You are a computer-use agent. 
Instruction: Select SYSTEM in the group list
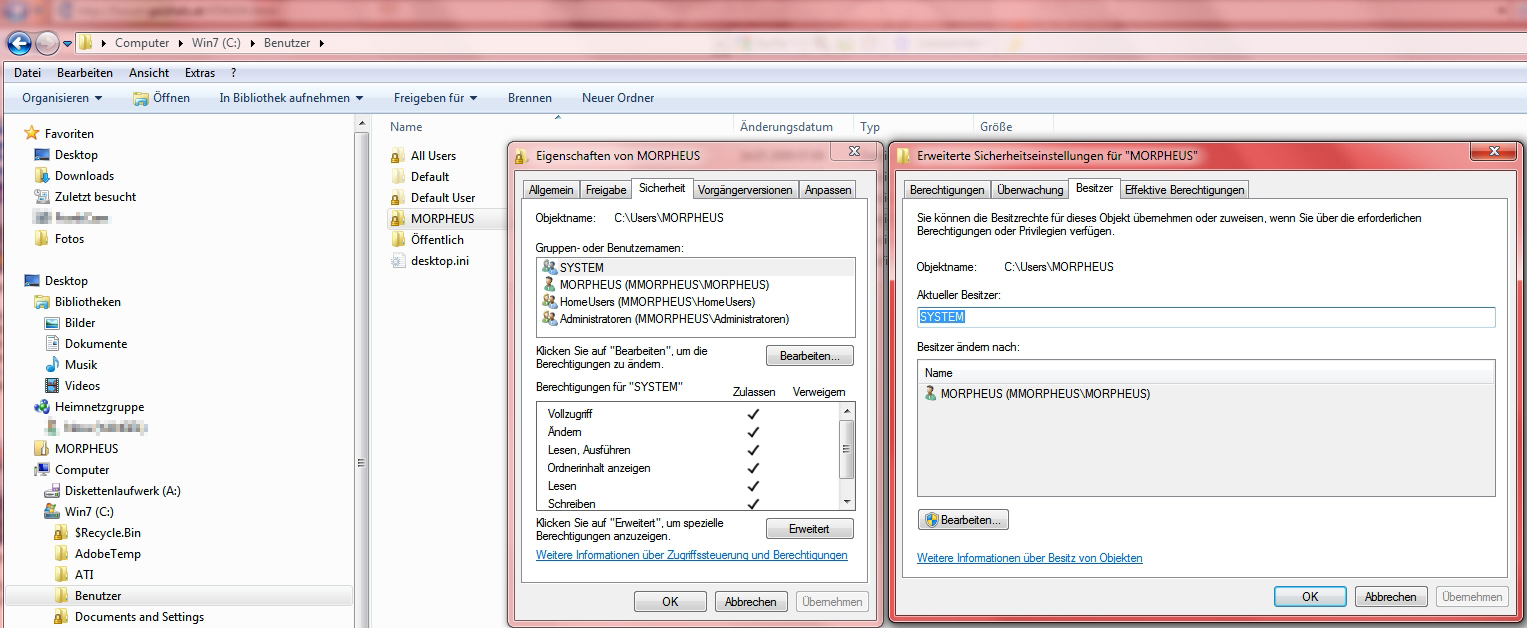click(581, 268)
